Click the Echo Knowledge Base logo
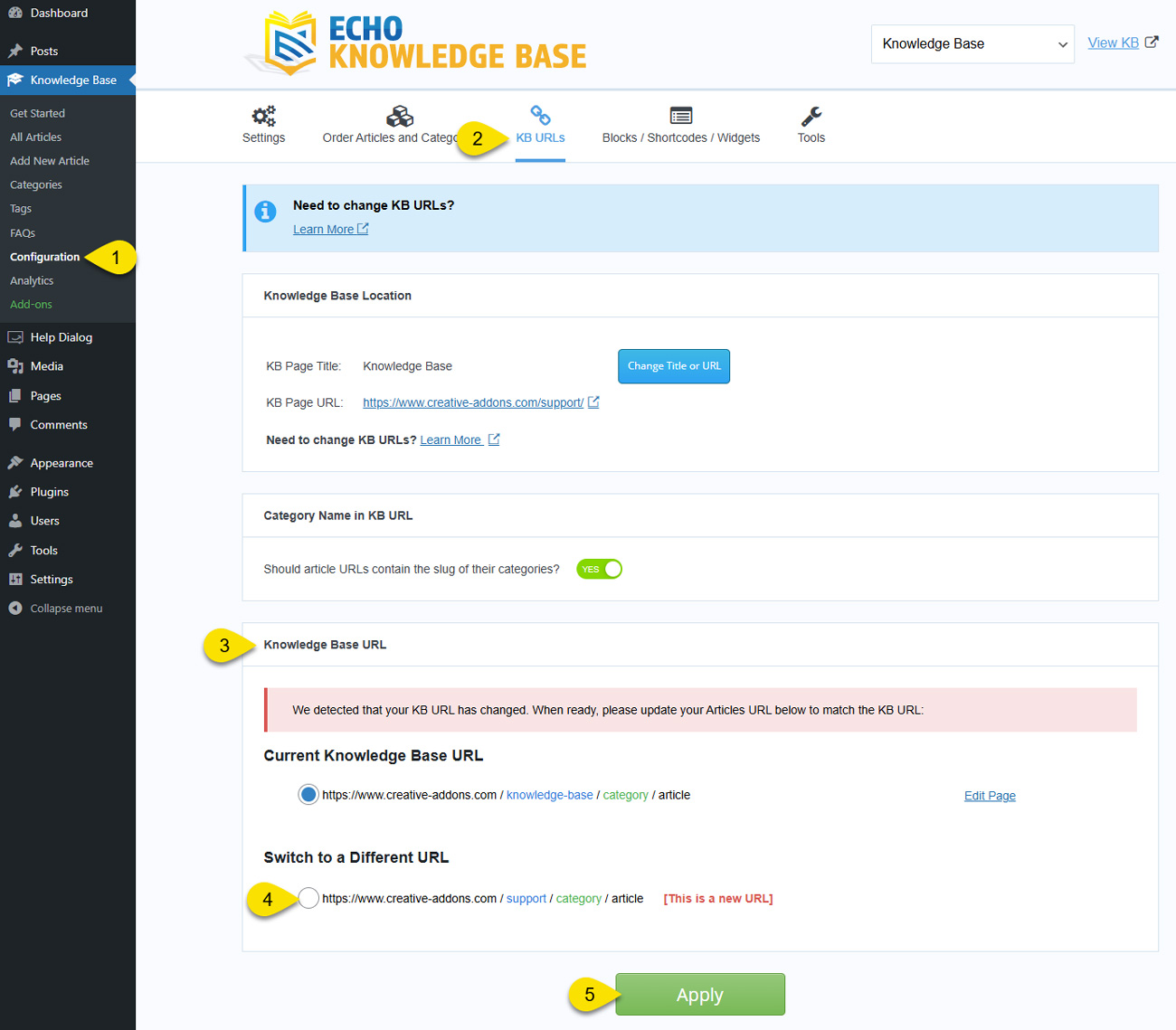Viewport: 1176px width, 1030px height. pyautogui.click(x=416, y=43)
